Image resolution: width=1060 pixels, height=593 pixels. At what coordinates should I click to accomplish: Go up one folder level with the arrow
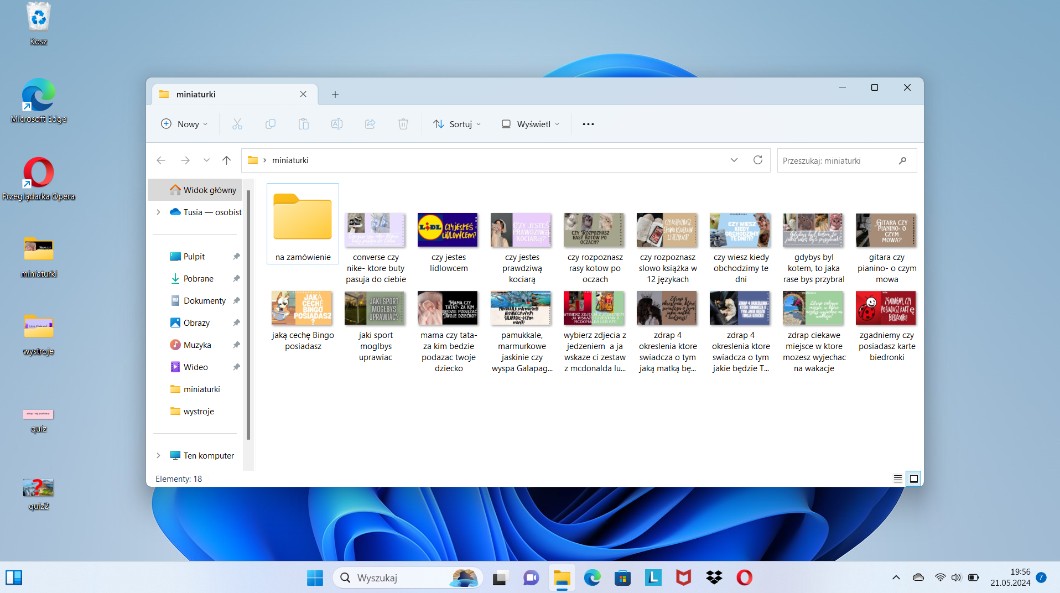pos(226,160)
